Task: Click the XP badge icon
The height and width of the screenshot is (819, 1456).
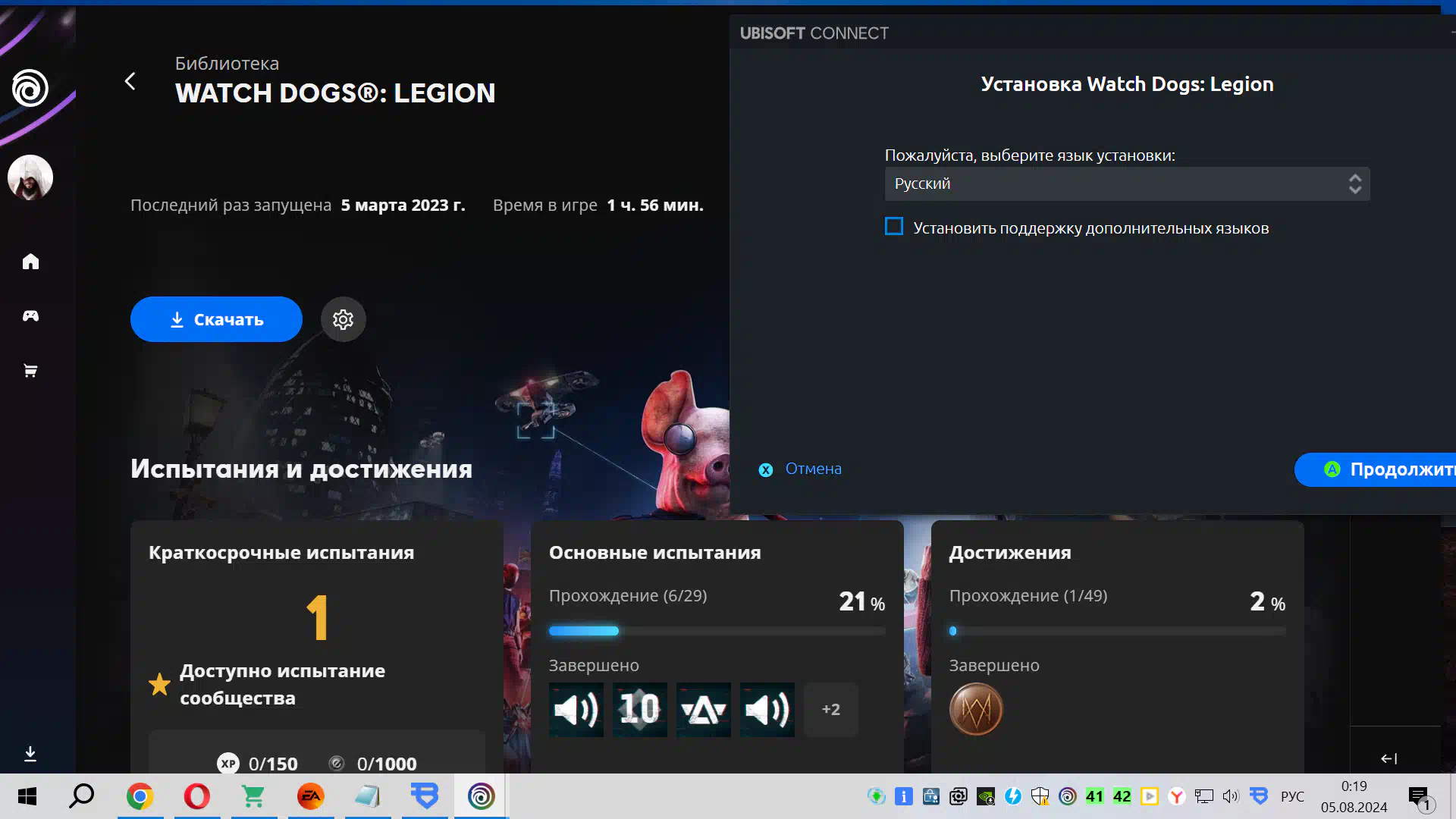Action: click(228, 763)
